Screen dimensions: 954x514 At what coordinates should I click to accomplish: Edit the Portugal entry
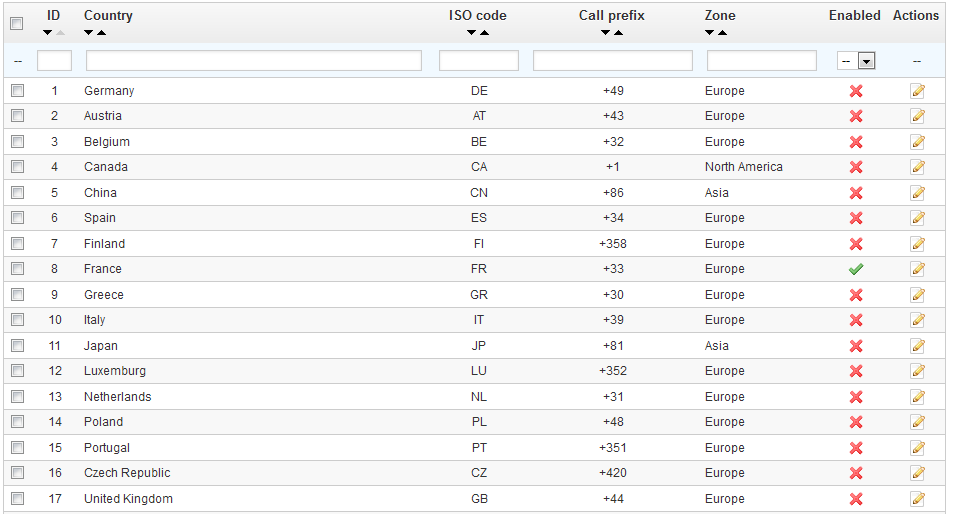pos(917,449)
